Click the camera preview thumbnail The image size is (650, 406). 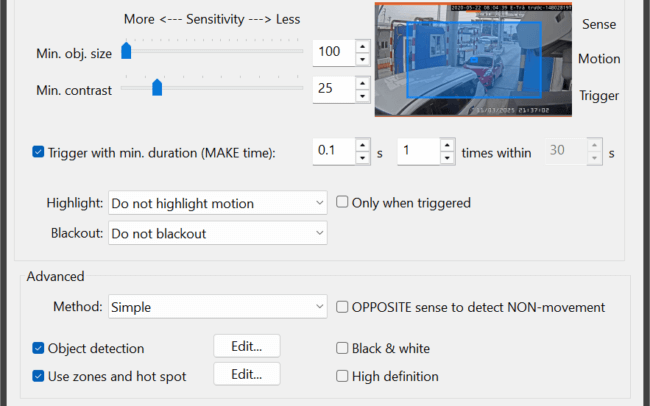[x=473, y=60]
